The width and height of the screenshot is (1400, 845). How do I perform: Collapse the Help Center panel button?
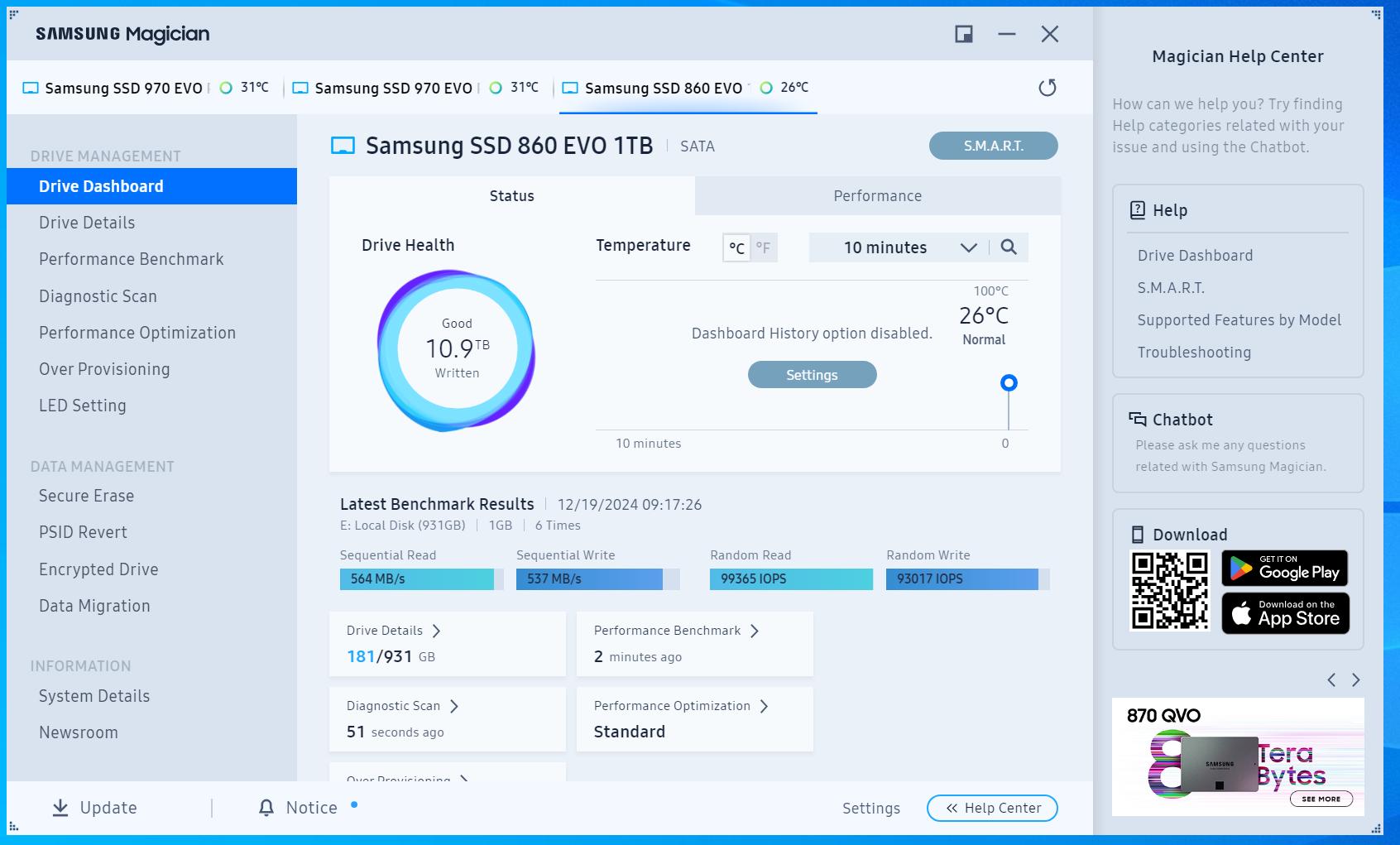[992, 808]
